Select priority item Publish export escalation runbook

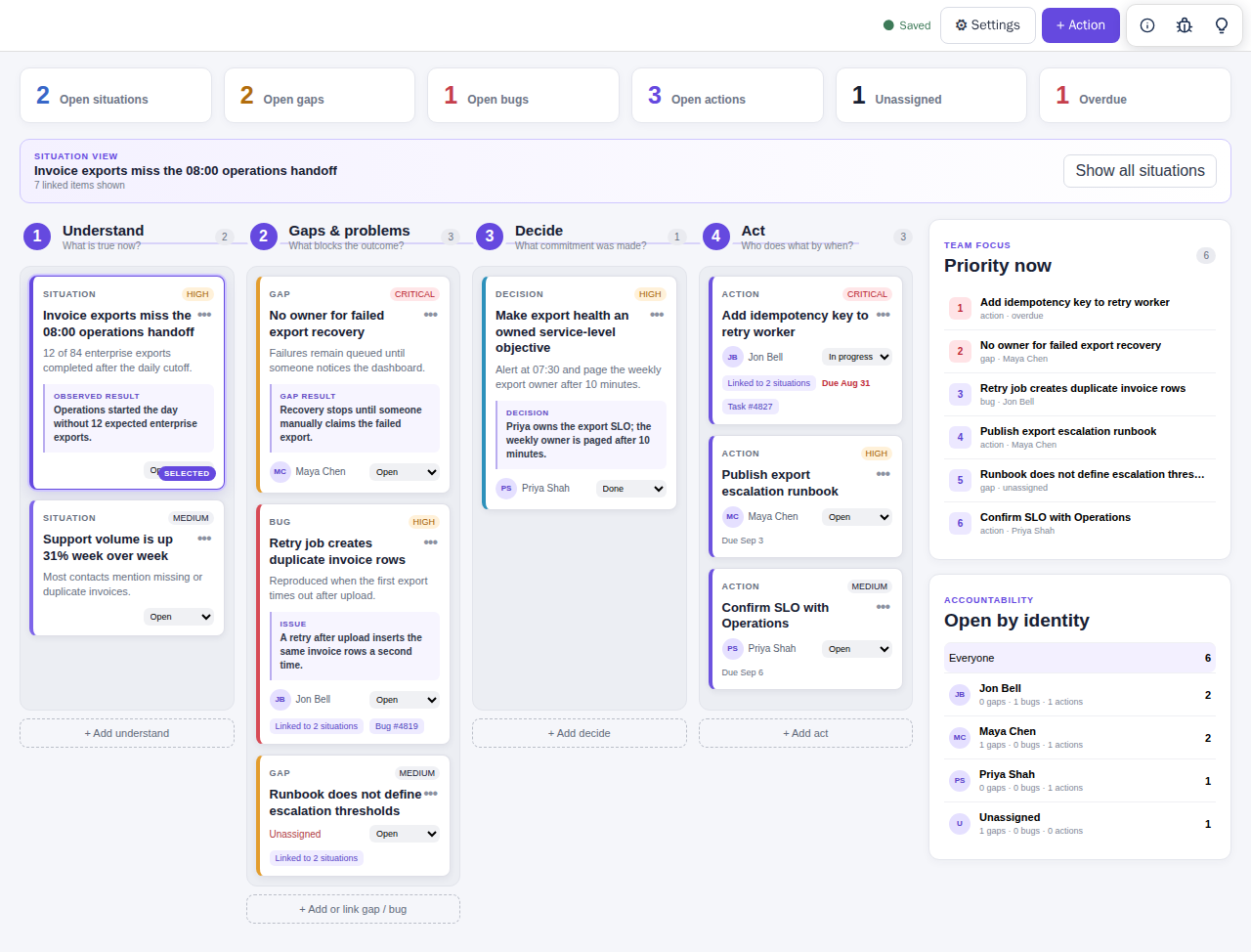(x=1080, y=437)
